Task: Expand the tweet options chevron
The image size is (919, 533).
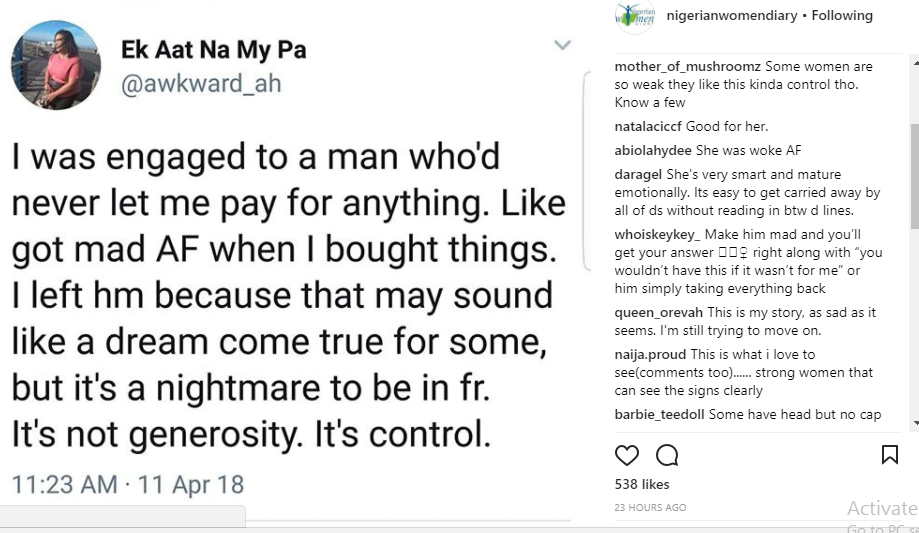Action: pos(563,45)
